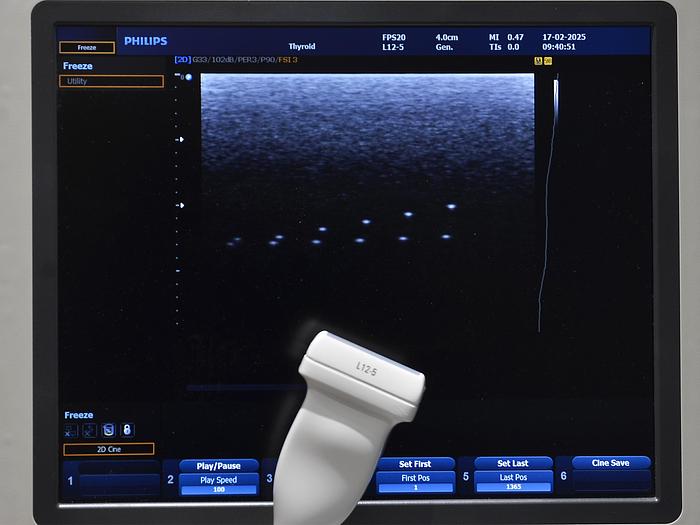This screenshot has height=525, width=700.
Task: Click the padlock icon in the Freeze icon row
Action: (x=127, y=429)
